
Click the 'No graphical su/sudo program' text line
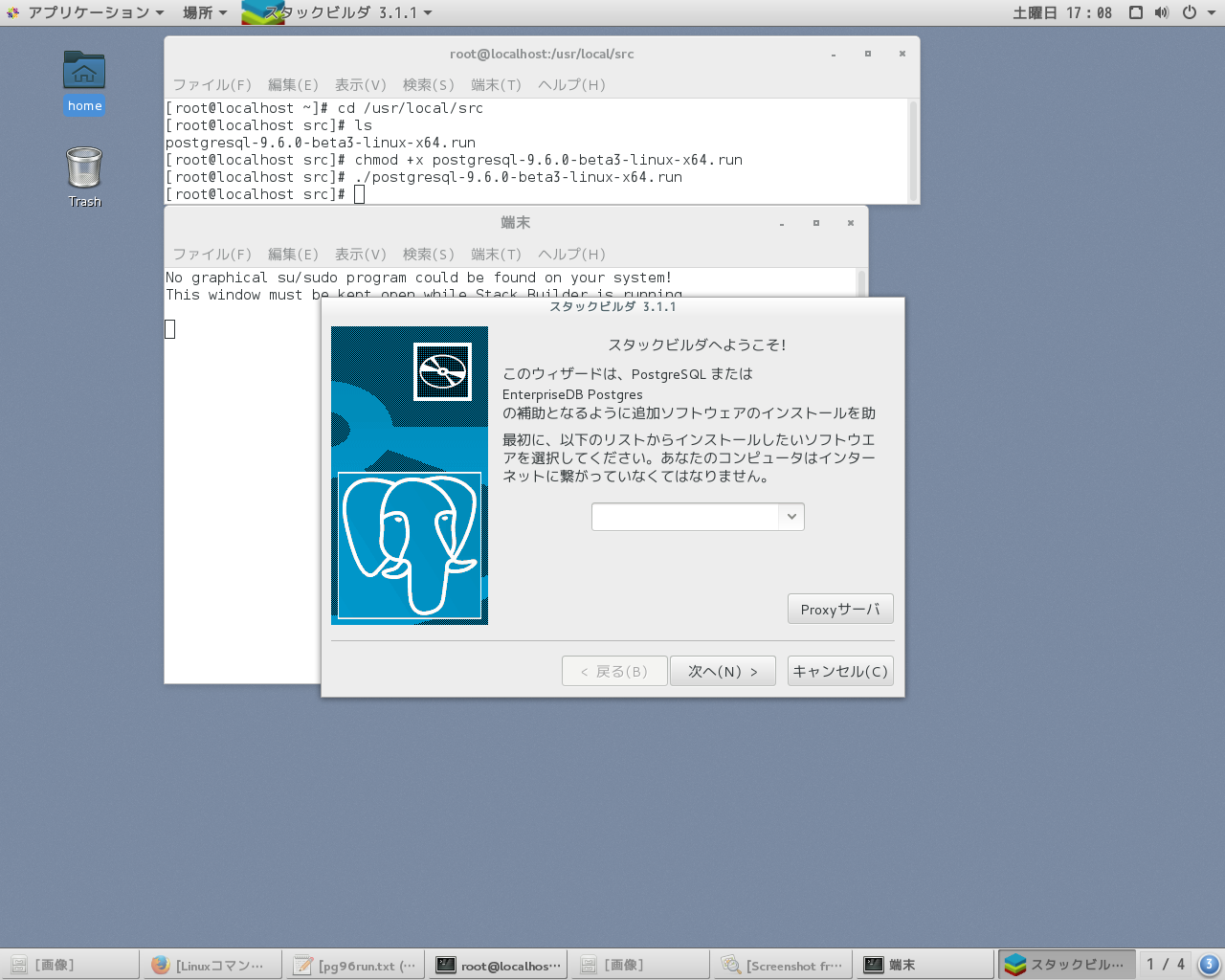[419, 278]
